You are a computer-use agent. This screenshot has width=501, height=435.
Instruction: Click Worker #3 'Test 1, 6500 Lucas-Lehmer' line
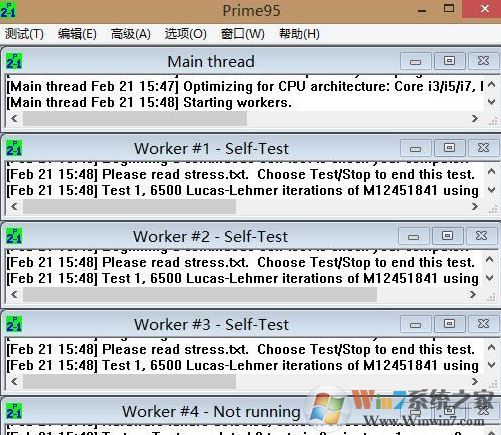[243, 365]
